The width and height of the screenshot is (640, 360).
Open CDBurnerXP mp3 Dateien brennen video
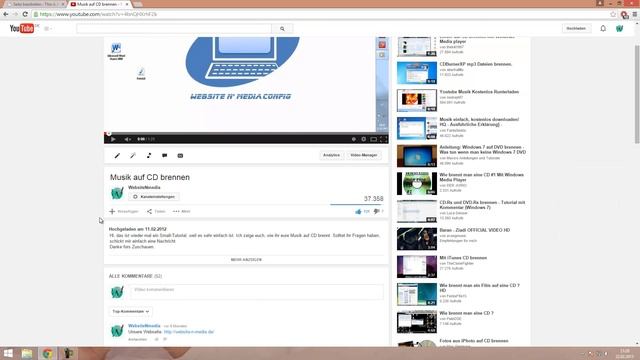476,64
